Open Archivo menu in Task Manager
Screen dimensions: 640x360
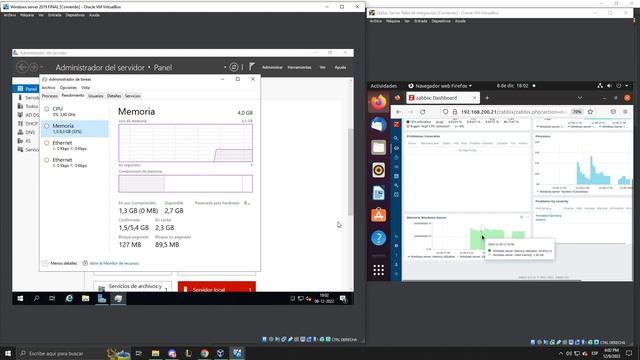pos(48,87)
